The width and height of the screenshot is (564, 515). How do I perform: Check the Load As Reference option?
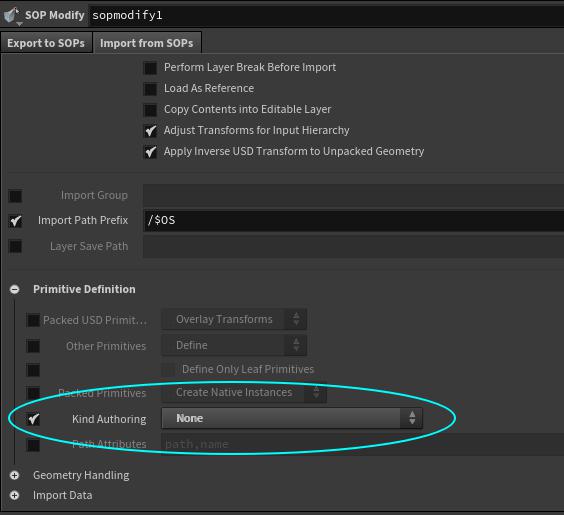click(150, 89)
